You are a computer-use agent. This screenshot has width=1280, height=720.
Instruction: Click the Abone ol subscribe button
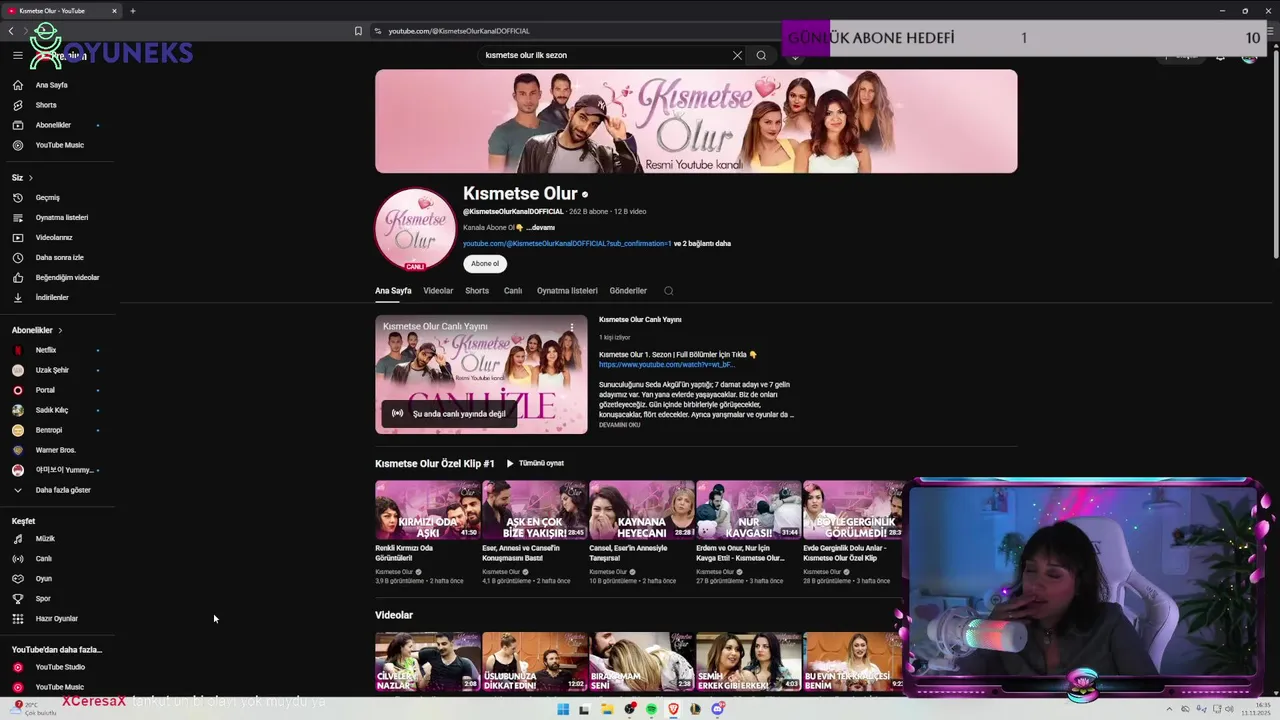tap(485, 264)
